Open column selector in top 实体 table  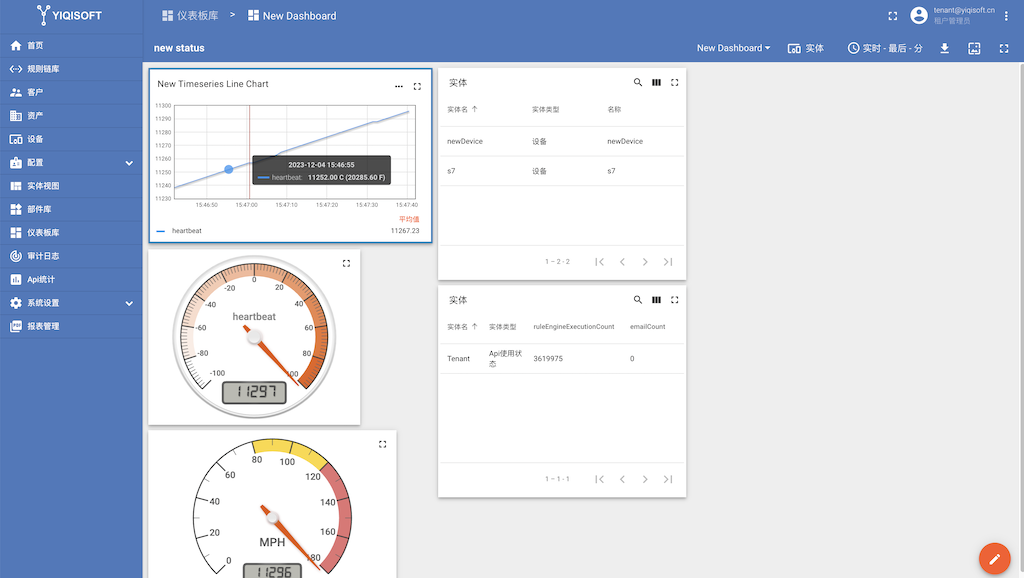(x=656, y=83)
